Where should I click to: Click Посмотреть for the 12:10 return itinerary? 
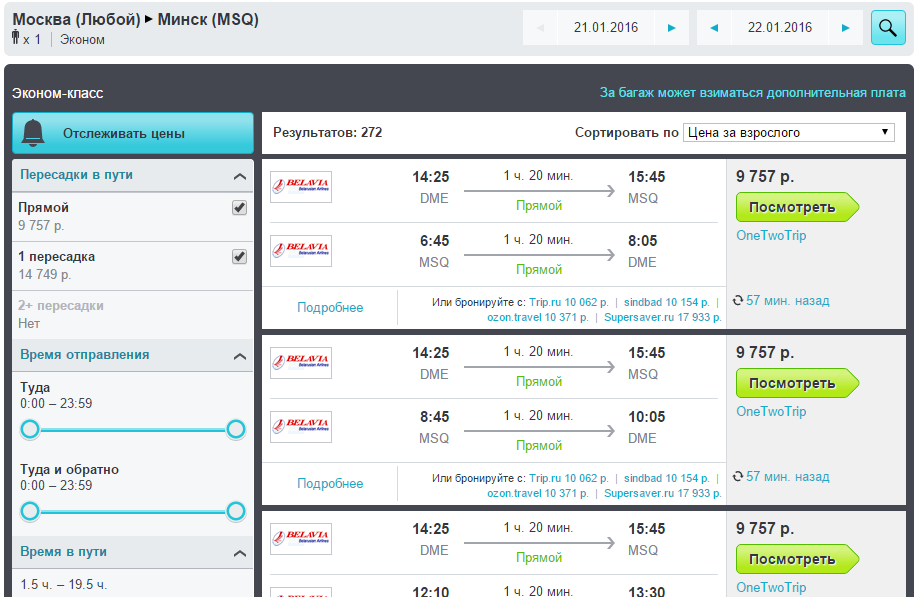pyautogui.click(x=797, y=559)
